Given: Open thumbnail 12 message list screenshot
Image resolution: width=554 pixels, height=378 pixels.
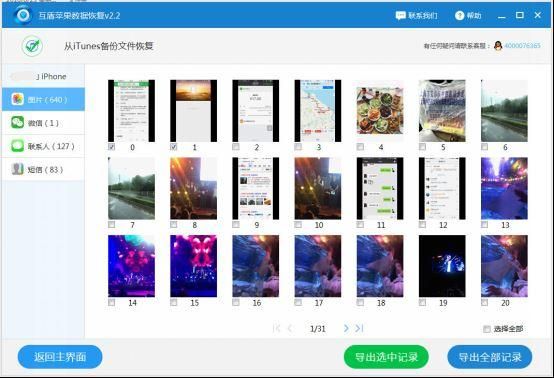Looking at the screenshot, I should click(442, 188).
